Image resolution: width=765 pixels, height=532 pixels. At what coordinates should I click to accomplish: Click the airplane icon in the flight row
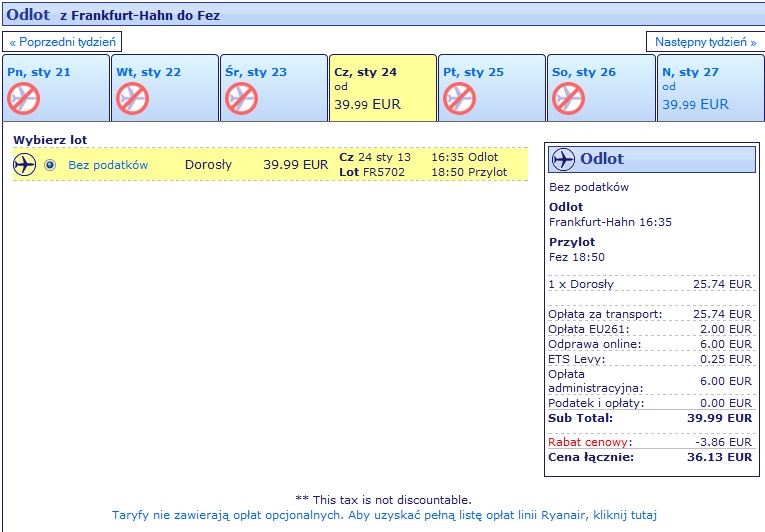pos(24,164)
